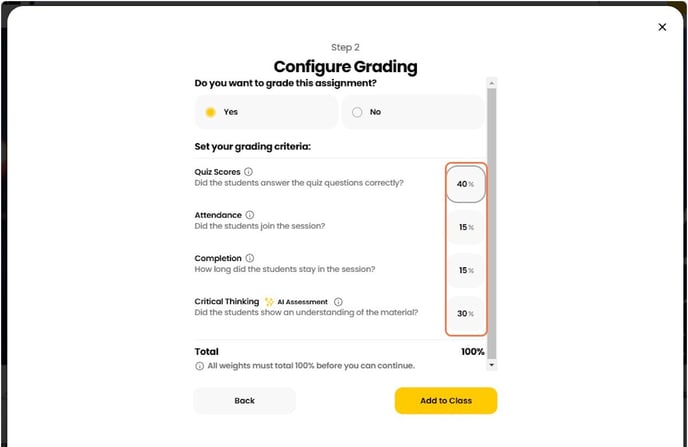The height and width of the screenshot is (447, 688).
Task: Click the info icon beside Quiz Scores
Action: pos(249,172)
